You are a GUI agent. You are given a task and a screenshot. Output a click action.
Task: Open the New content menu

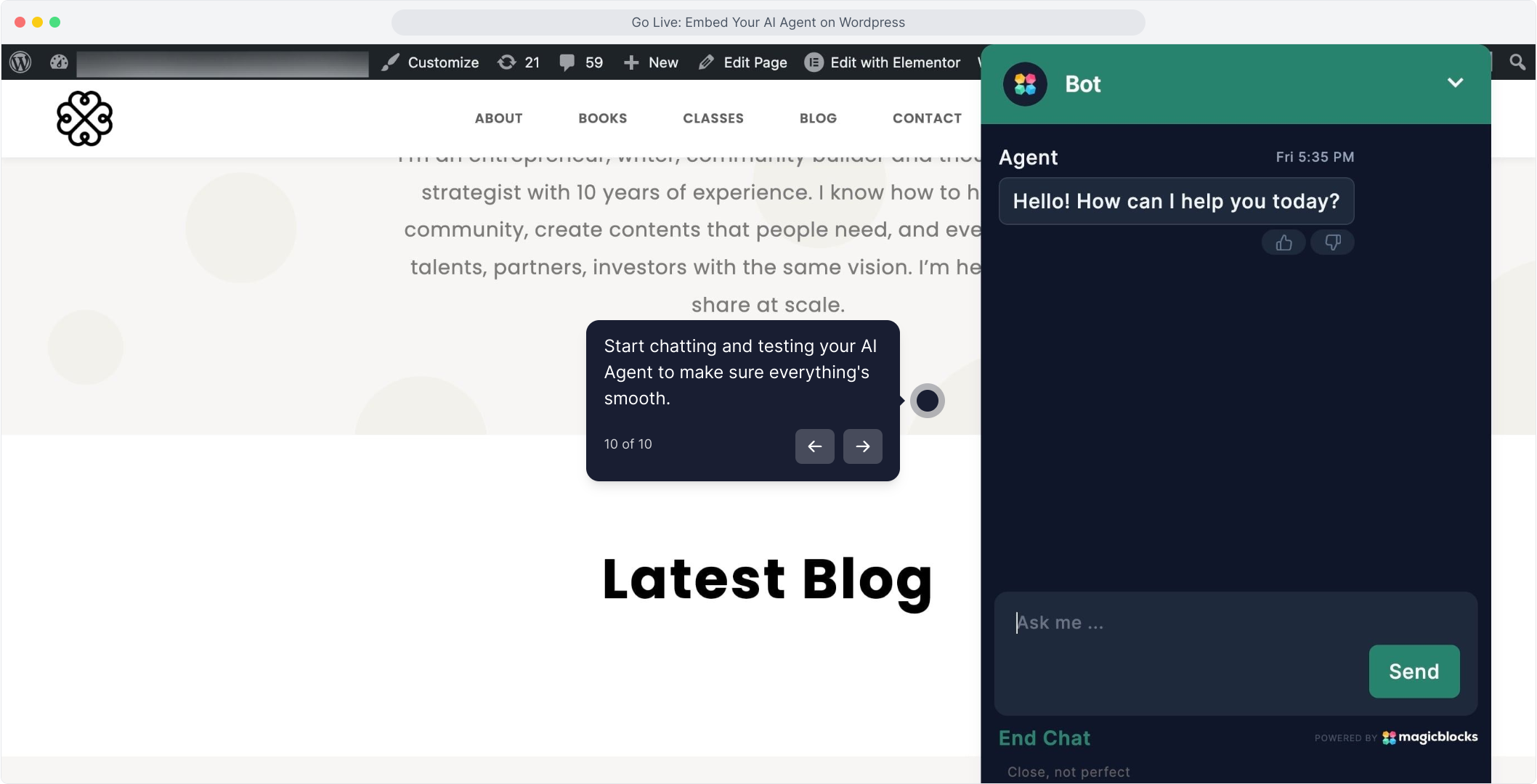tap(652, 62)
